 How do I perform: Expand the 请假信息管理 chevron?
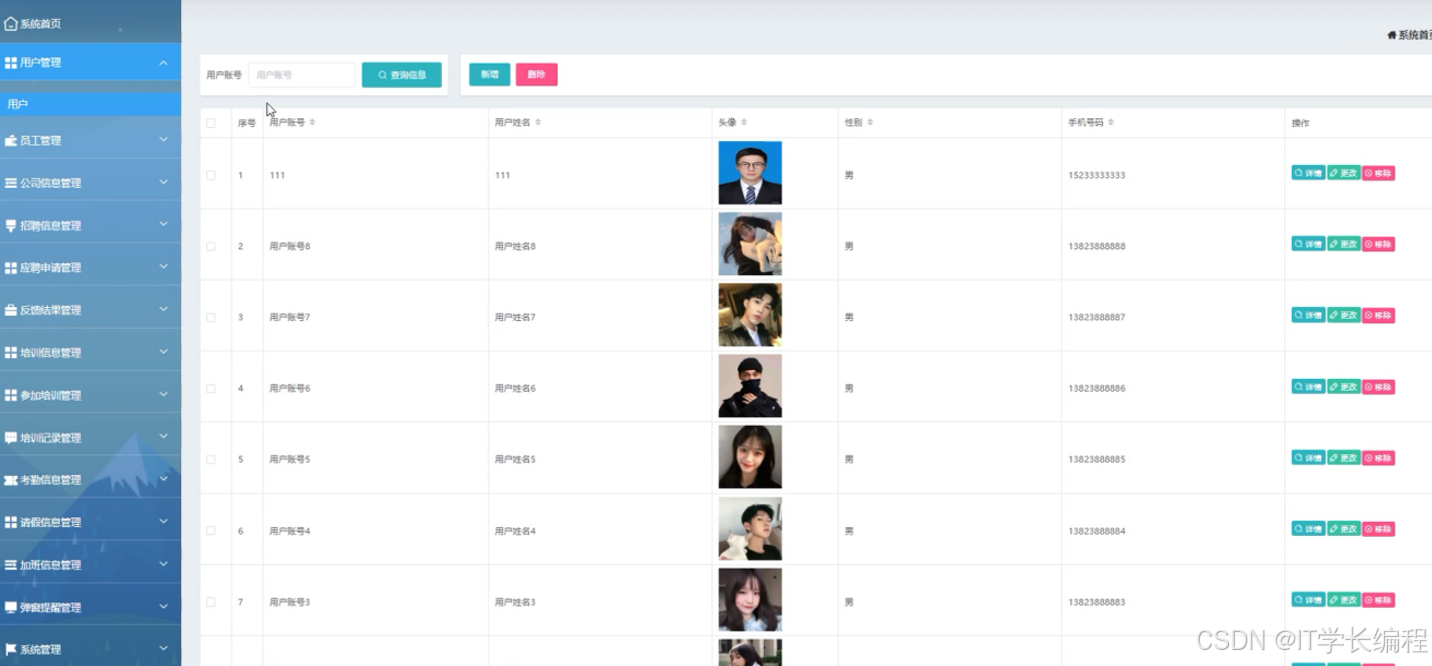163,521
